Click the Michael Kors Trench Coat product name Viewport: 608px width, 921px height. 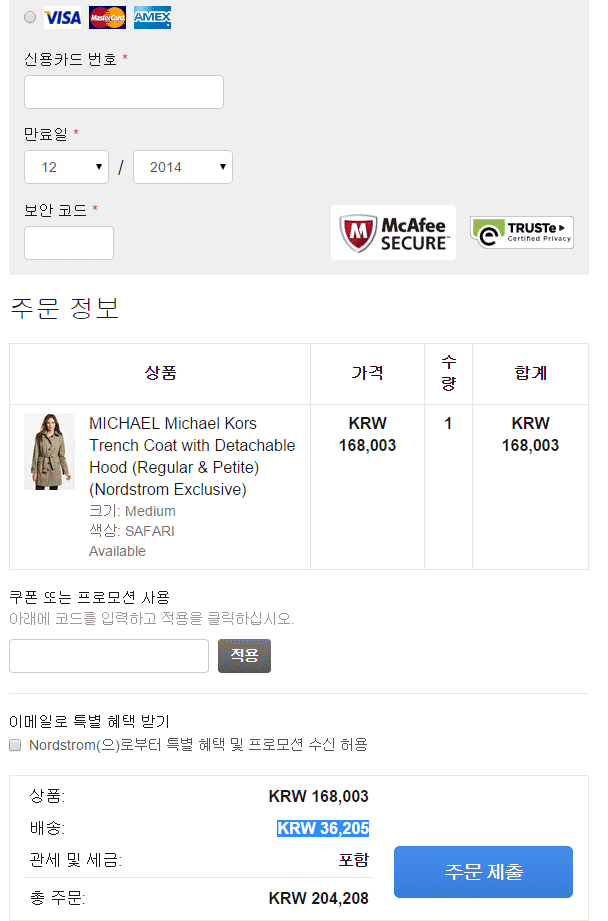(x=192, y=456)
